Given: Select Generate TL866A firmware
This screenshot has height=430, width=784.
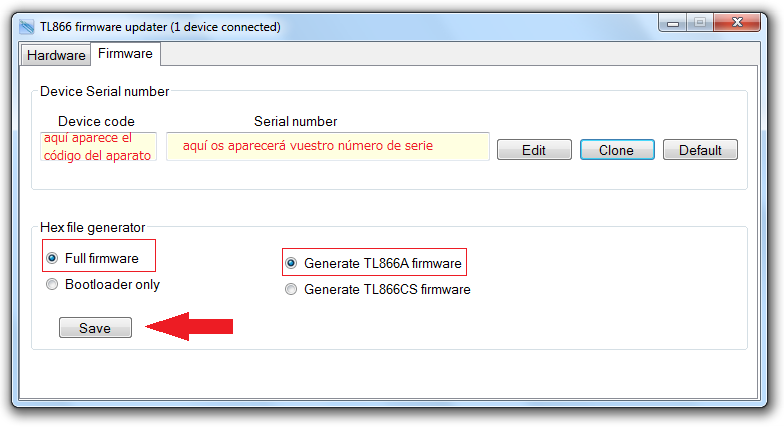Looking at the screenshot, I should click(x=374, y=263).
